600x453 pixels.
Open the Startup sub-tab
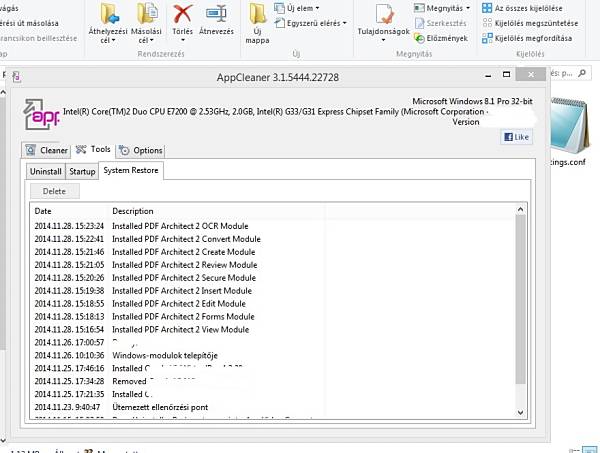click(82, 171)
